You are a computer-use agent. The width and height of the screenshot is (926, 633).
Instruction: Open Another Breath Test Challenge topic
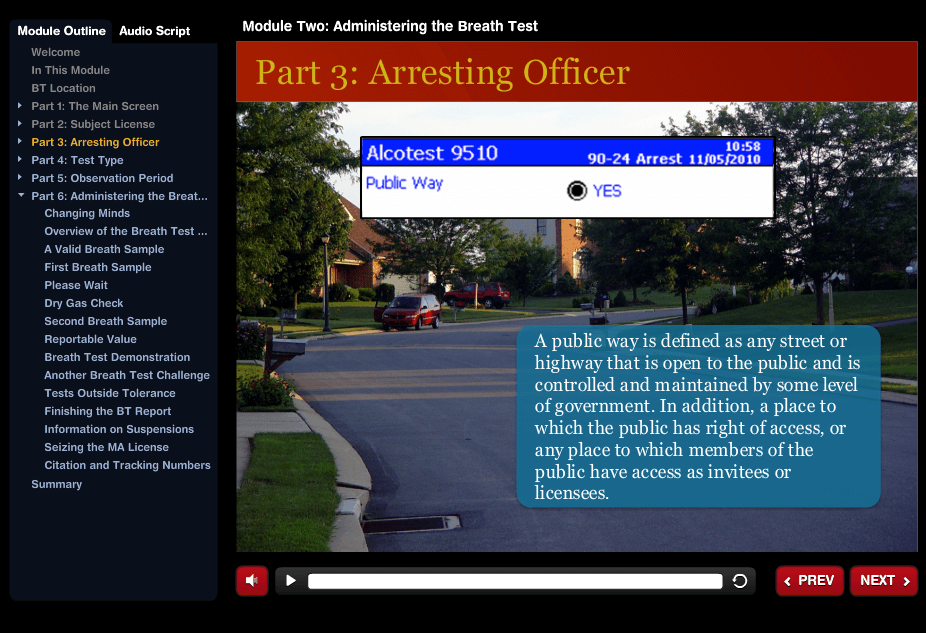point(127,375)
